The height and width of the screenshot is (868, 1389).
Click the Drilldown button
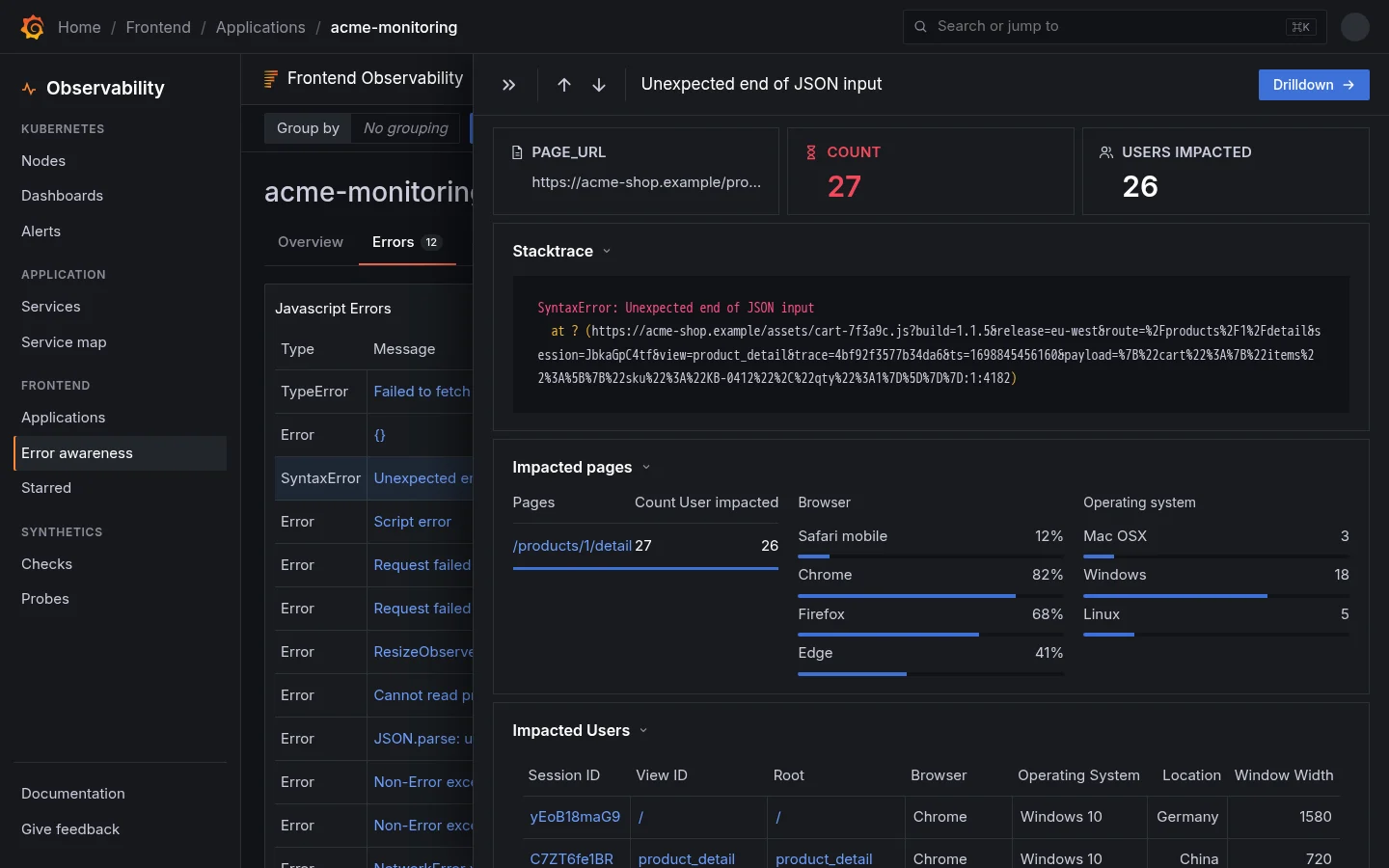(x=1314, y=85)
